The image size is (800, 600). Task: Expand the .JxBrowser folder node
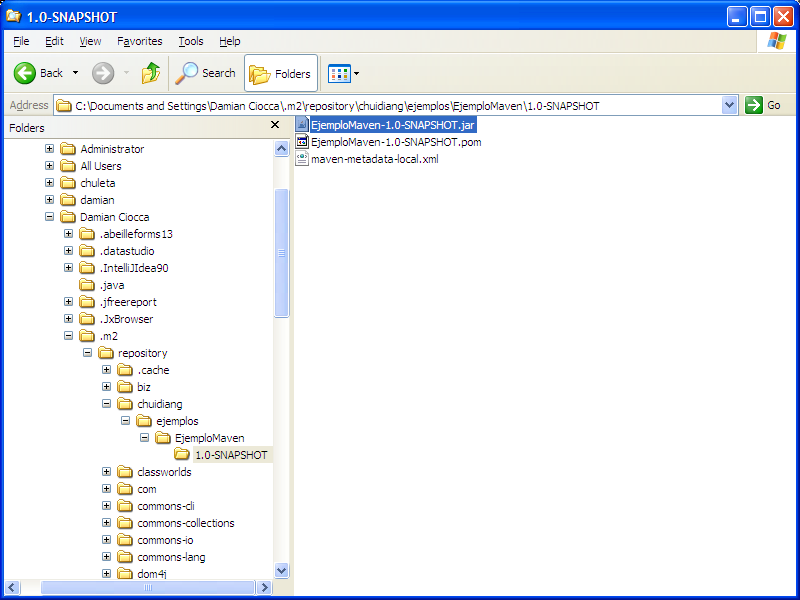(x=68, y=318)
